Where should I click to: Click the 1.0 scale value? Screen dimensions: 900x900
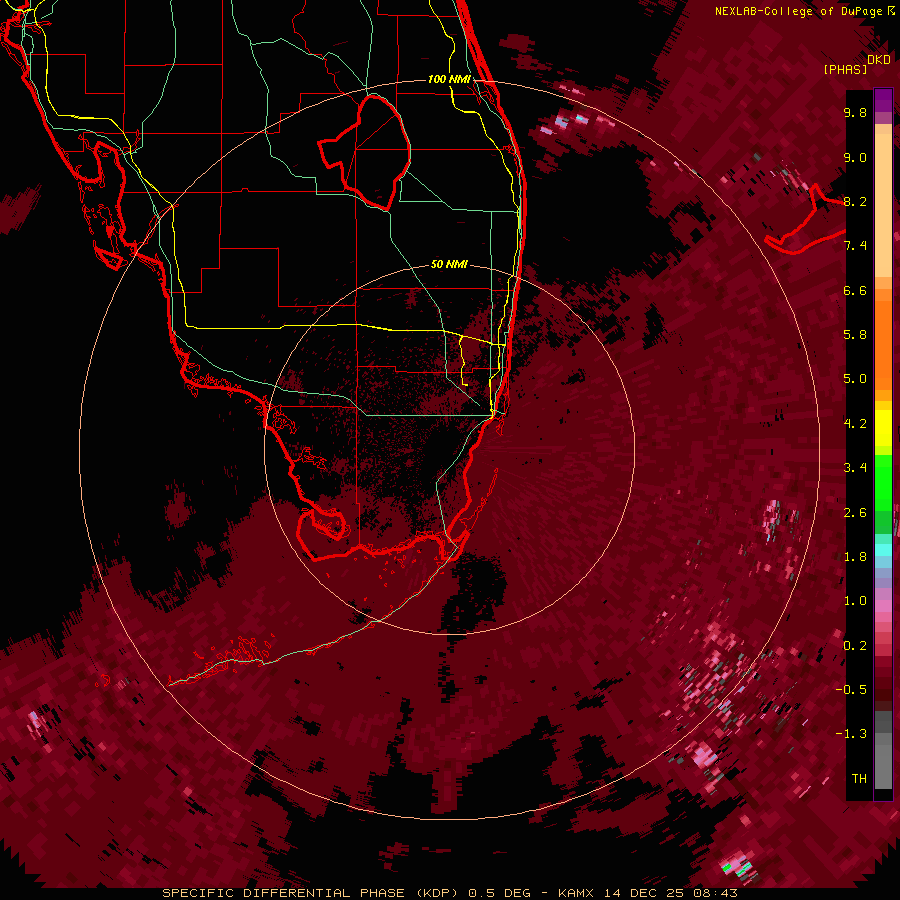855,601
